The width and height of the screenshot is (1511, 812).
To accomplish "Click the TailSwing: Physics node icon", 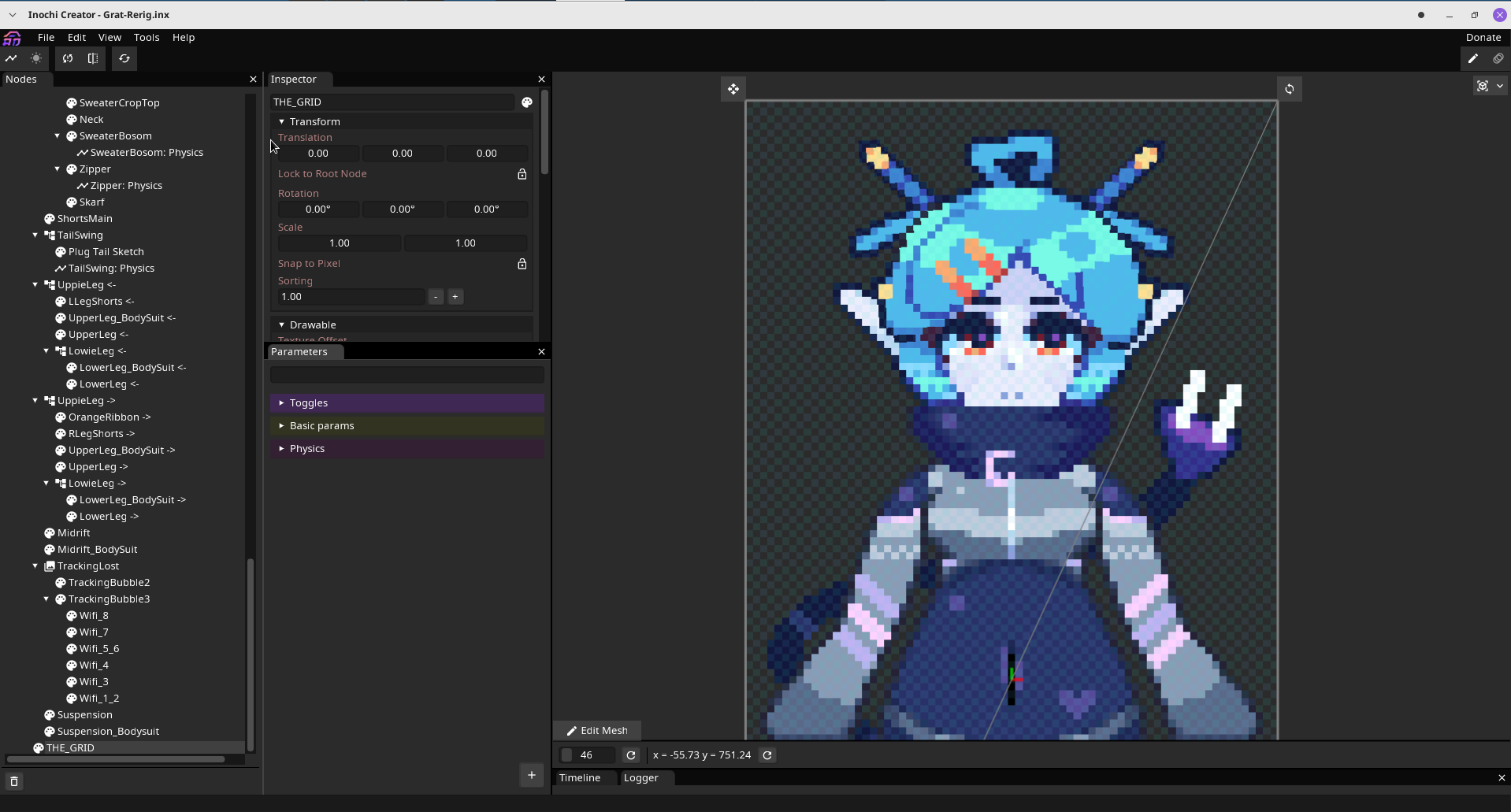I will (x=61, y=269).
